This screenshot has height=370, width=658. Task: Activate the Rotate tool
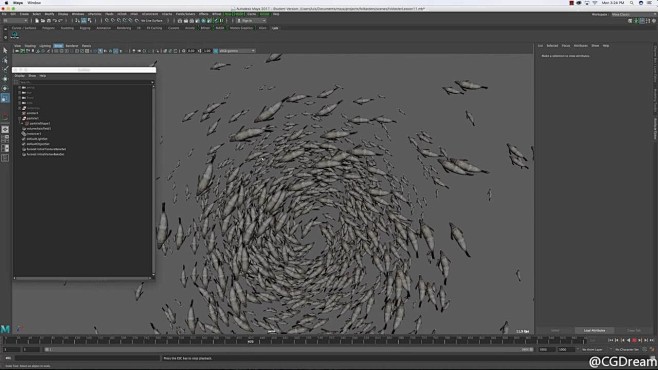click(5, 89)
